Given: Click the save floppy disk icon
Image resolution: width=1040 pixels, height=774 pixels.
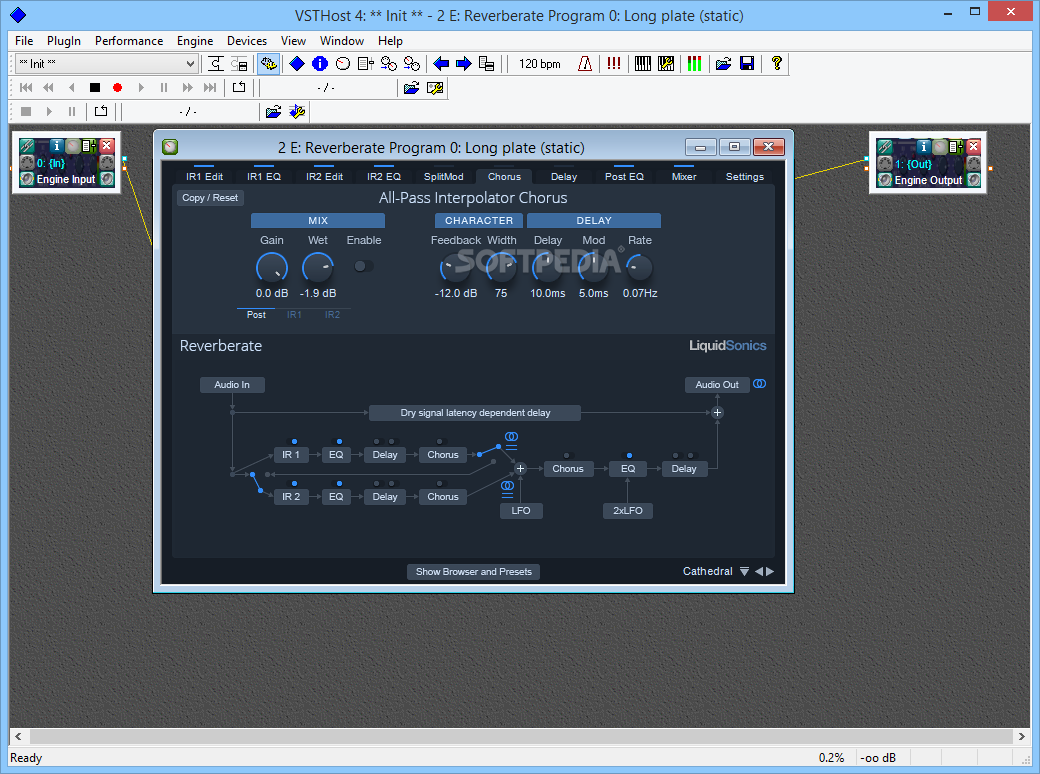Looking at the screenshot, I should [x=747, y=64].
